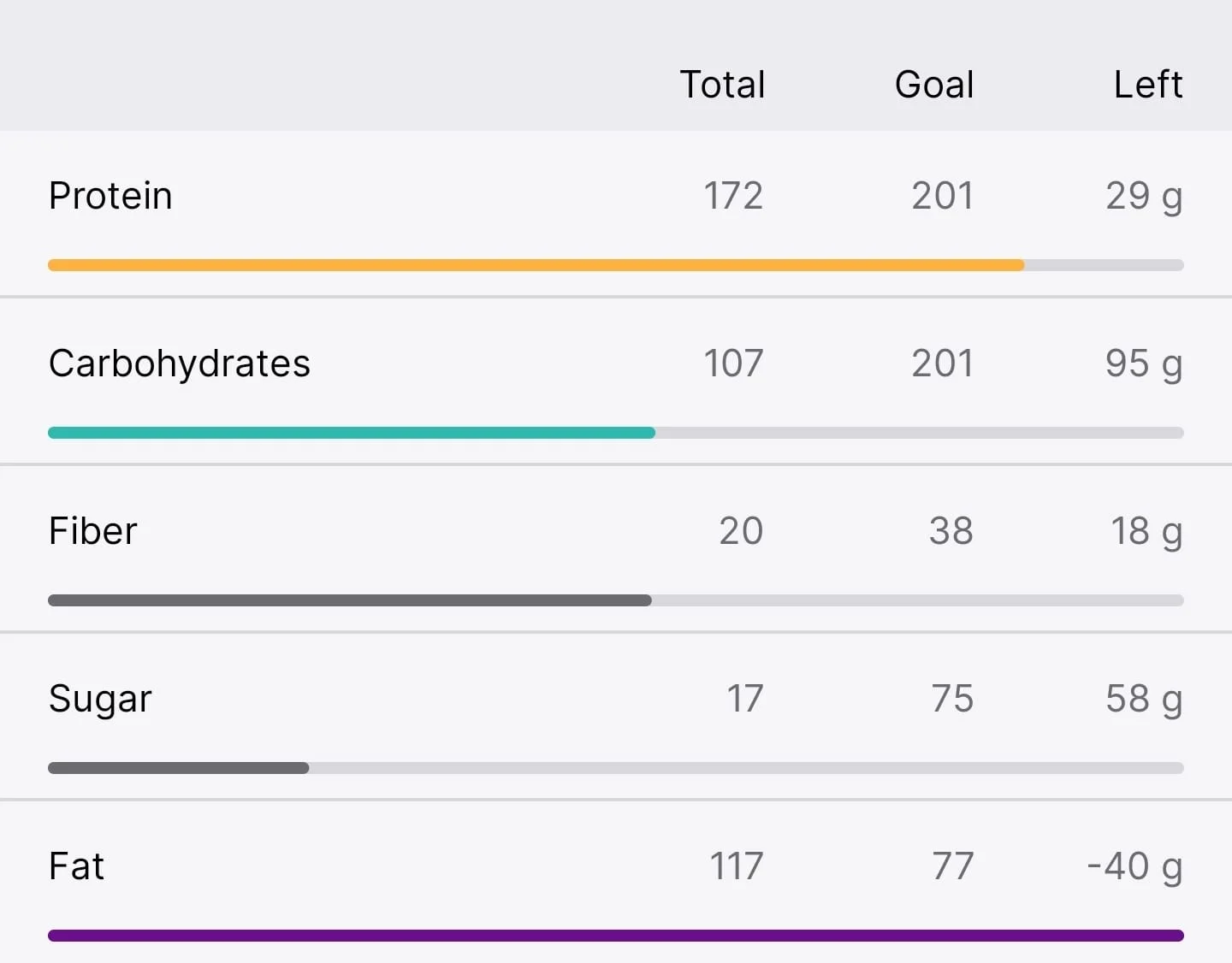1232x963 pixels.
Task: Select Fiber goal value 38
Action: [x=951, y=531]
